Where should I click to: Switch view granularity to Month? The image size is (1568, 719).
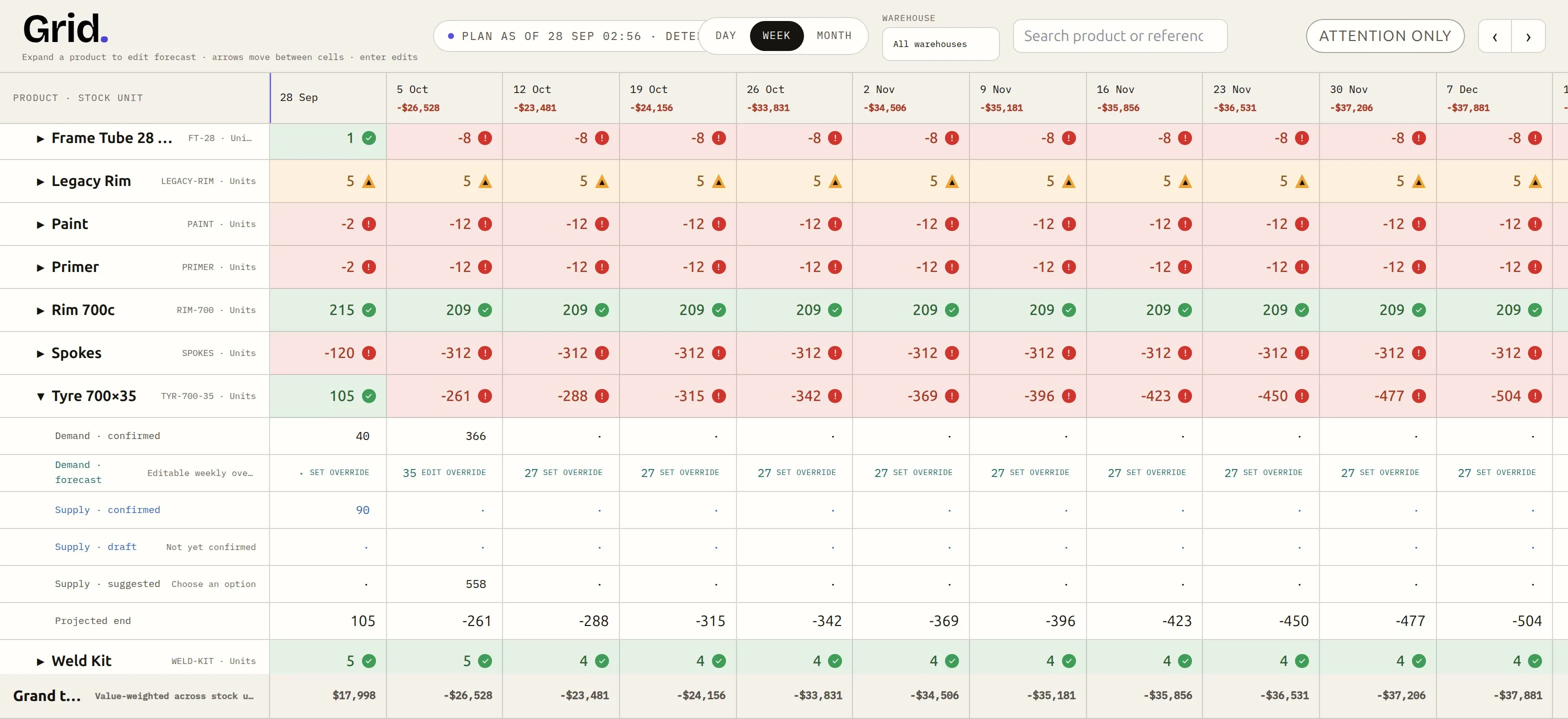point(834,36)
